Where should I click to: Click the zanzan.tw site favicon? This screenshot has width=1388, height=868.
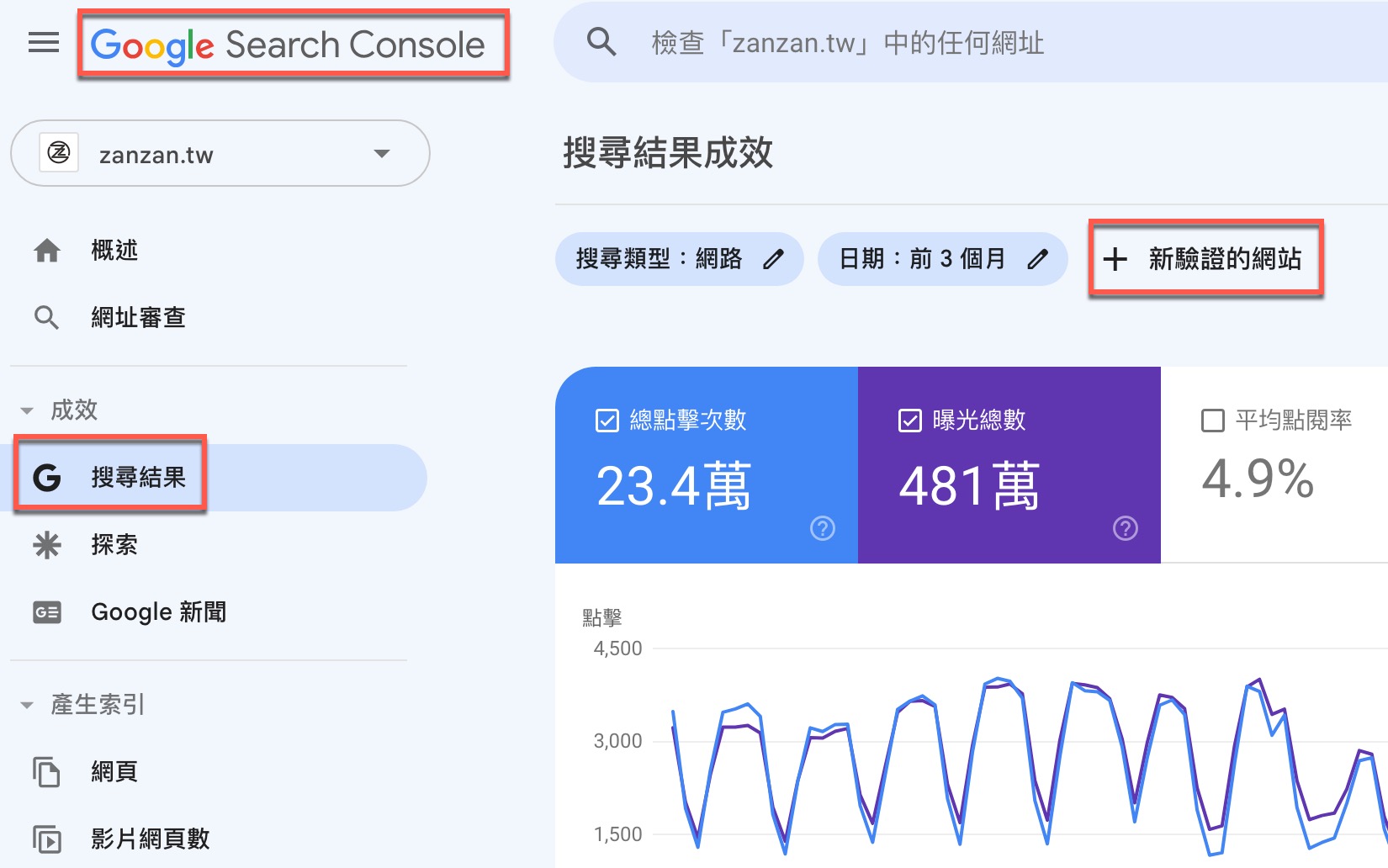(59, 153)
